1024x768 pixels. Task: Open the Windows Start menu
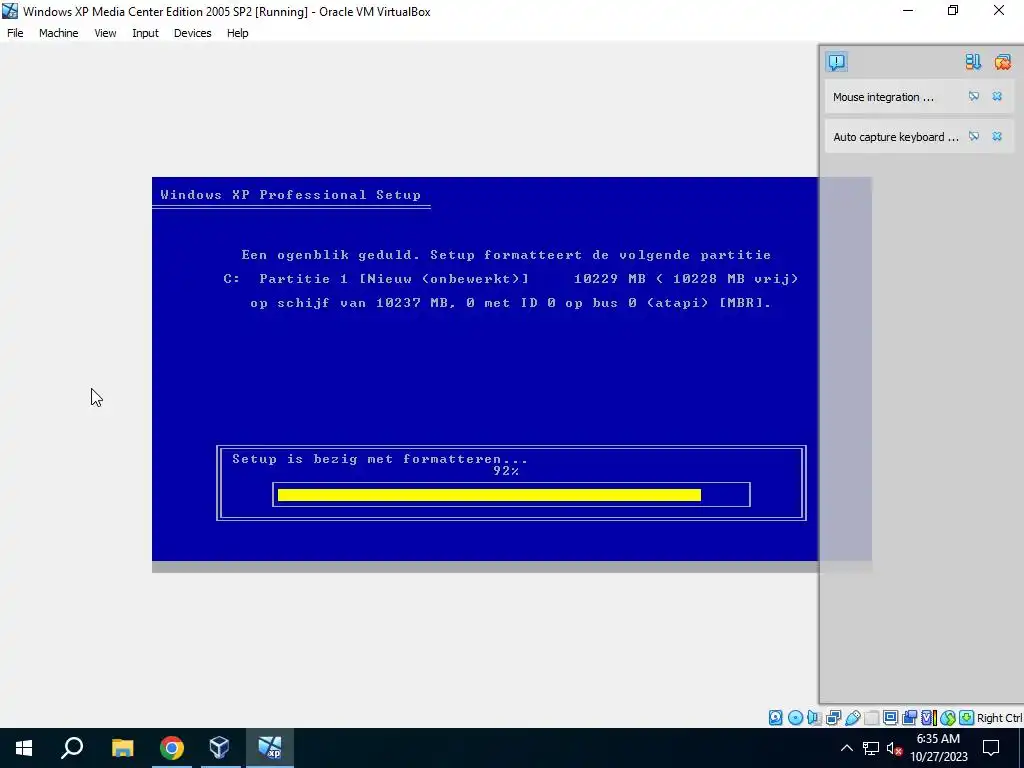pos(24,748)
